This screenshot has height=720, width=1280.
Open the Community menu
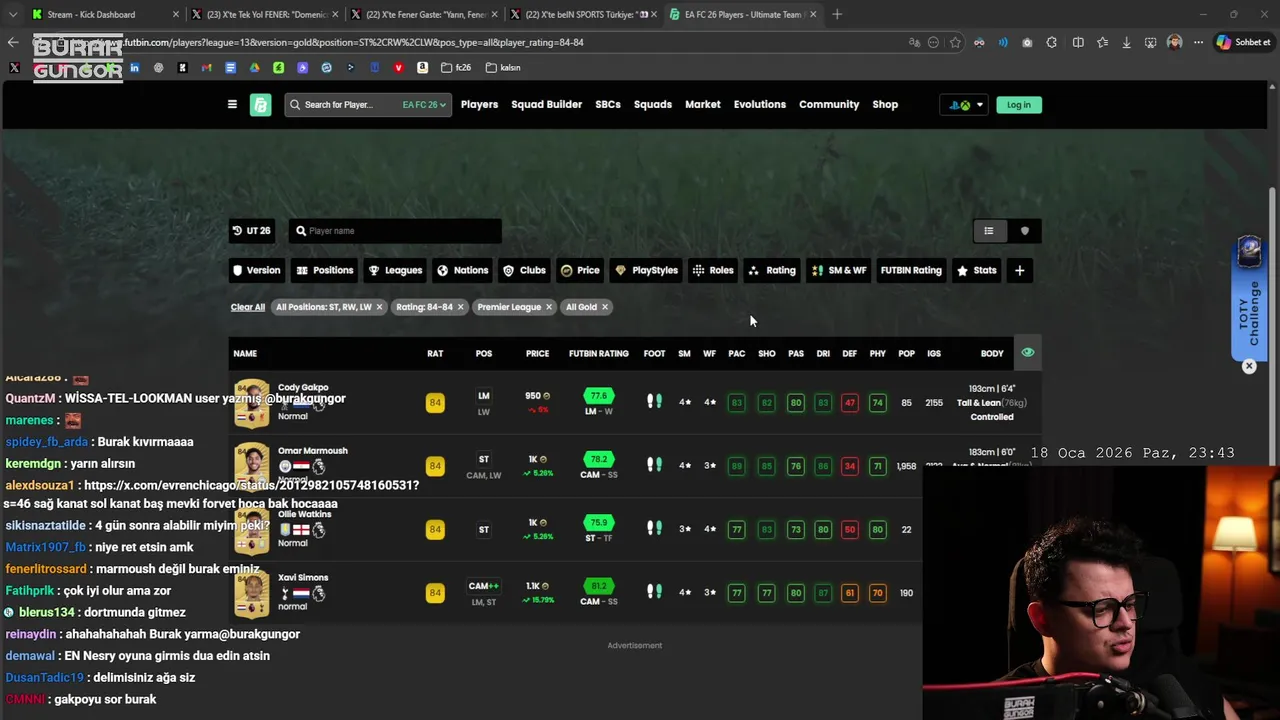(x=829, y=104)
